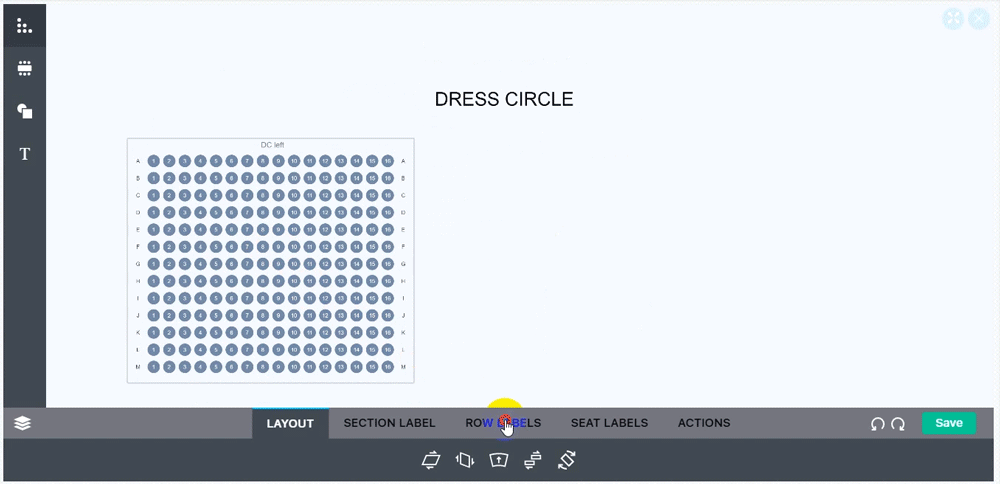The height and width of the screenshot is (484, 1000).
Task: Switch to the SECTION LABEL tab
Action: click(x=389, y=423)
